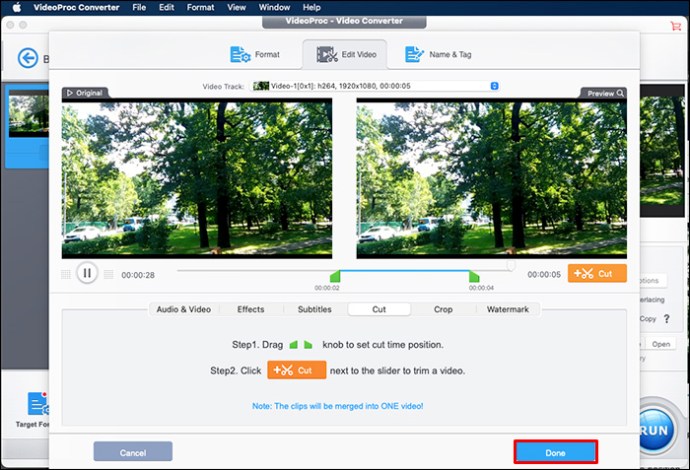Viewport: 690px width, 470px height.
Task: Click the Done button
Action: 555,452
